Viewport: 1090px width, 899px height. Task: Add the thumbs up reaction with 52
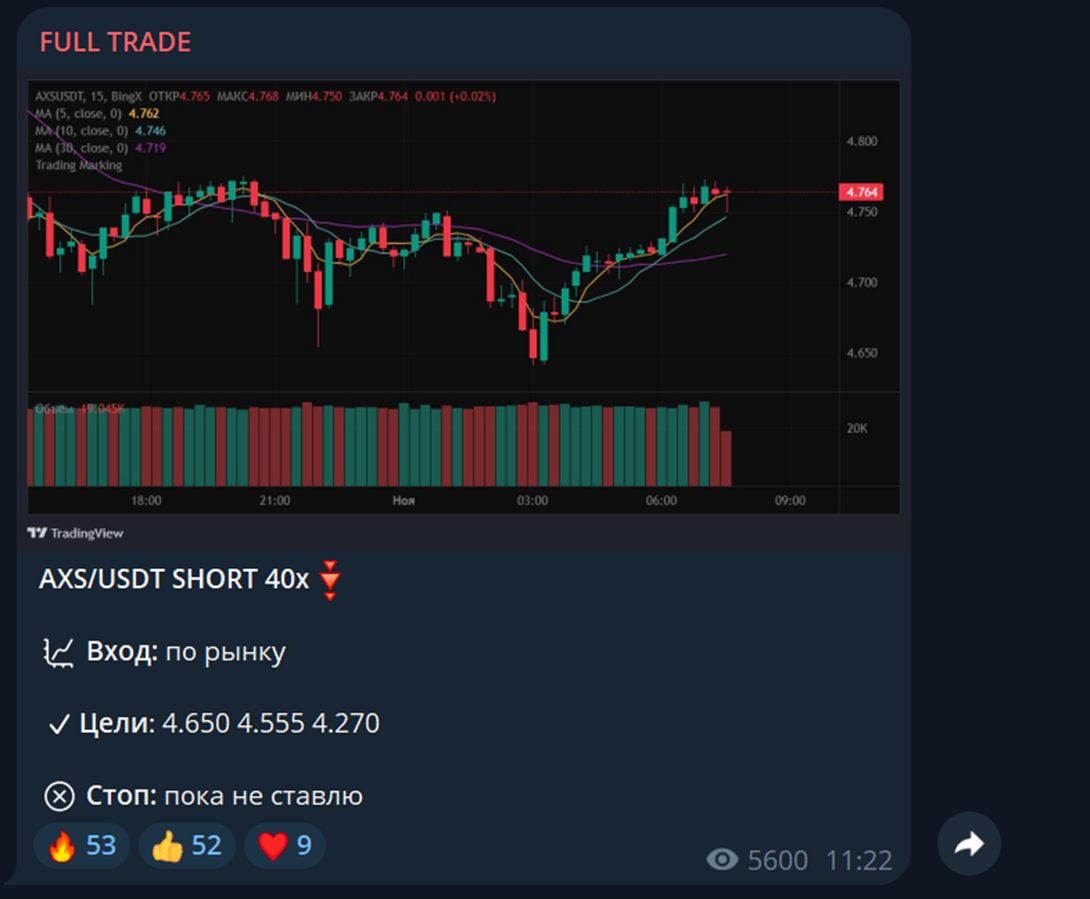coord(187,845)
